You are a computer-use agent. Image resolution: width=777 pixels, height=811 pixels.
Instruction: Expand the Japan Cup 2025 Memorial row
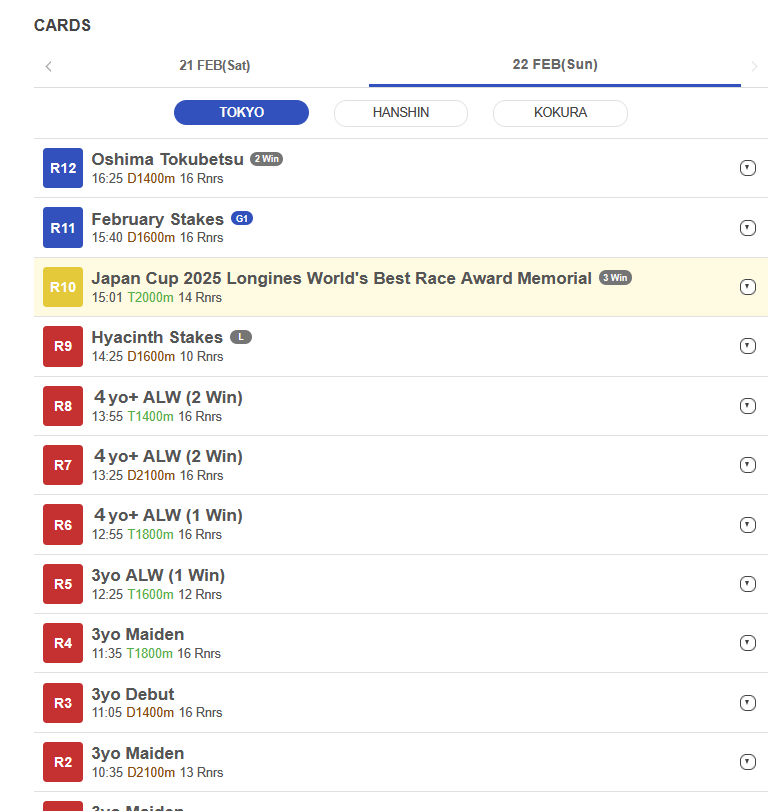(748, 287)
